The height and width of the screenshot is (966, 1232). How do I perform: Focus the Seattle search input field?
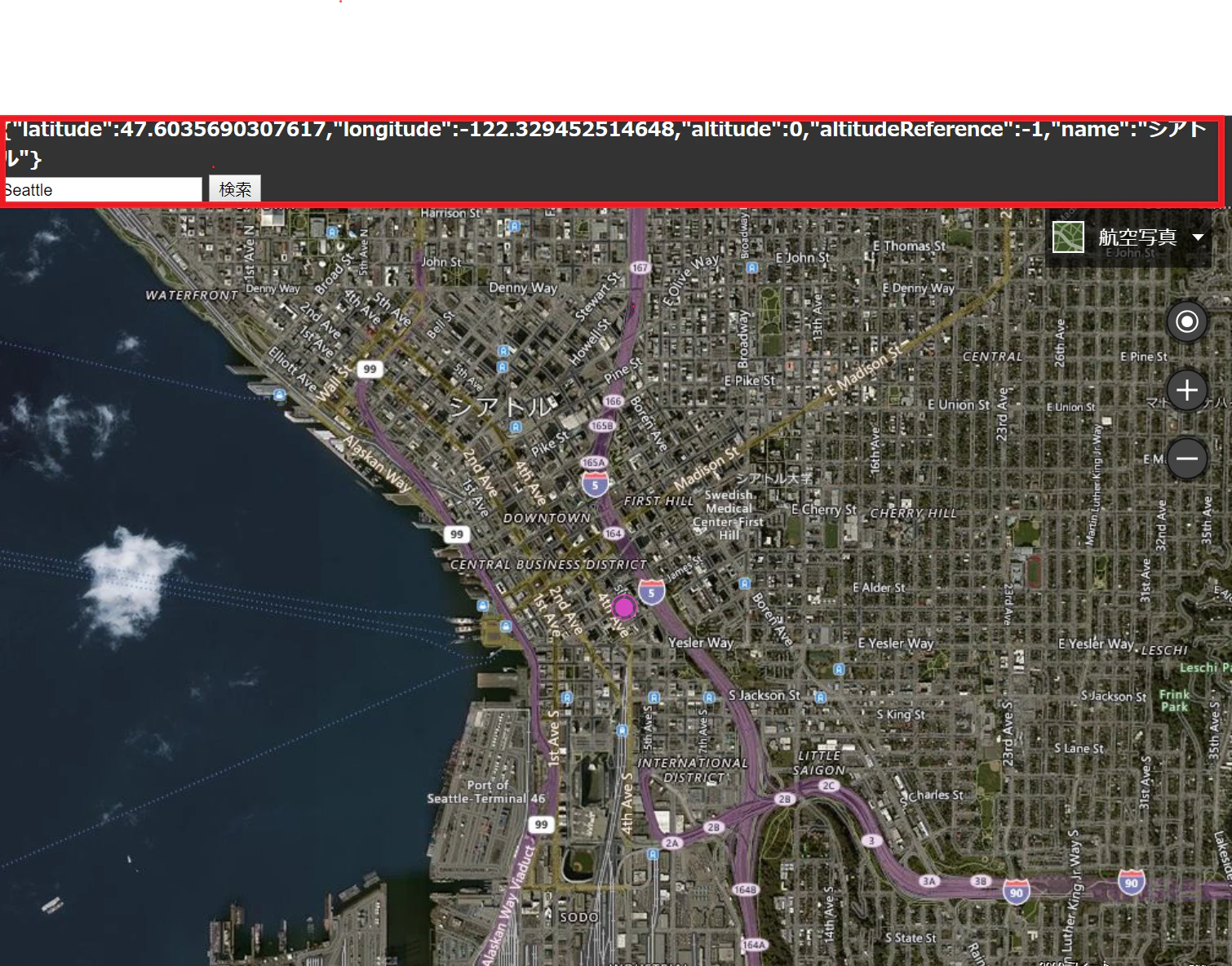point(101,189)
